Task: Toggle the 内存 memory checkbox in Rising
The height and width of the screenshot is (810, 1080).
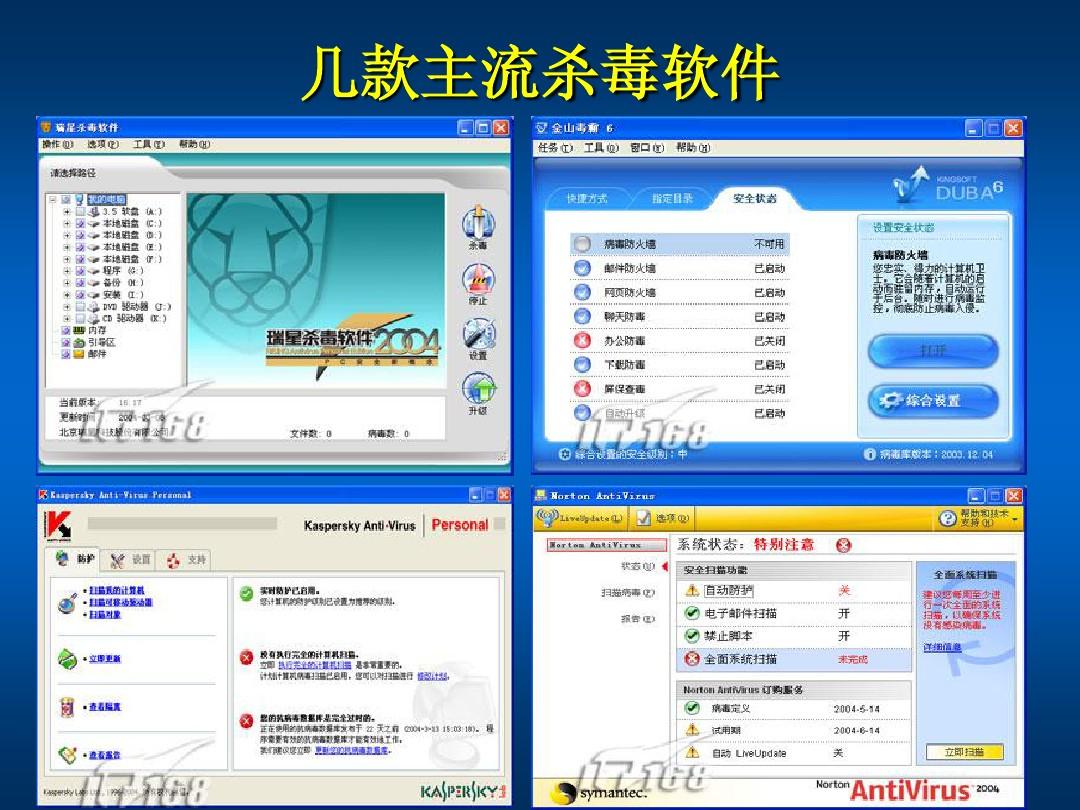Action: point(67,331)
